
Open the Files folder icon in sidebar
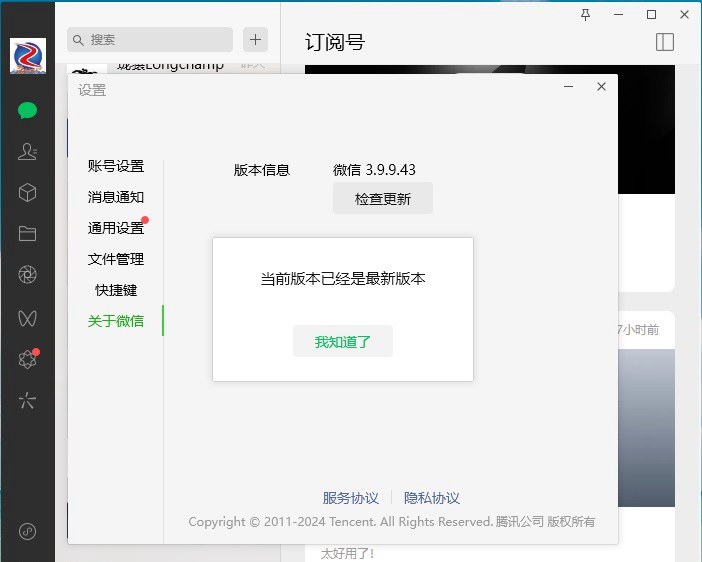(x=27, y=233)
